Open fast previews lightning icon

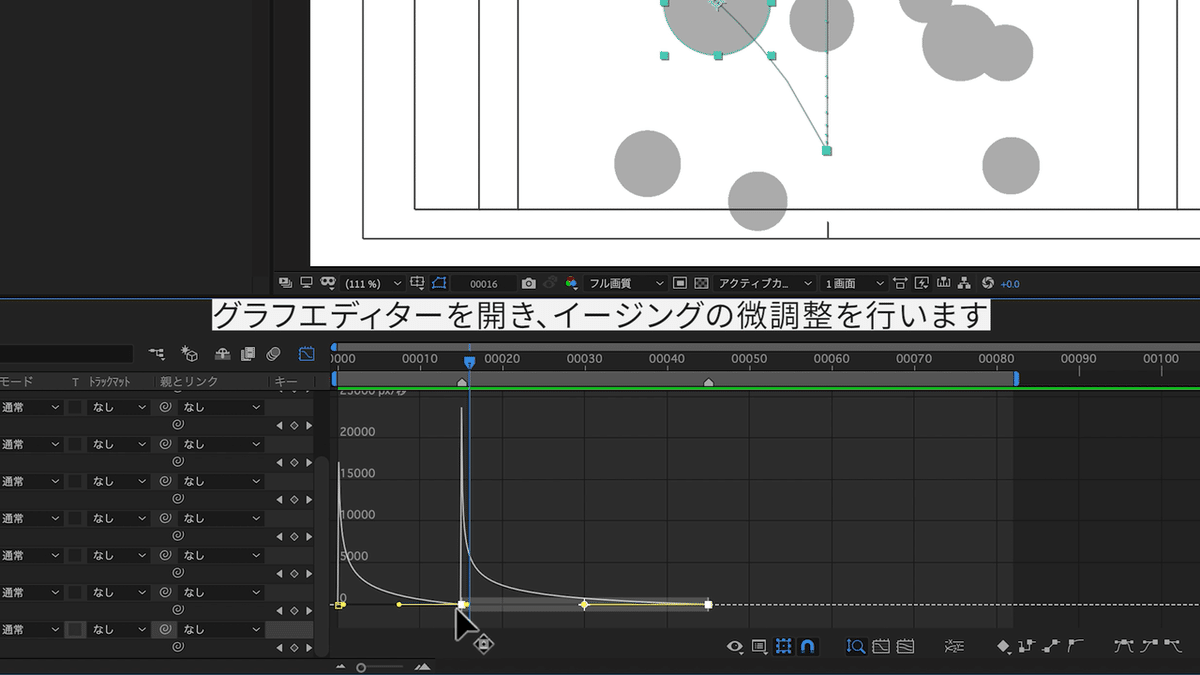pyautogui.click(x=922, y=284)
